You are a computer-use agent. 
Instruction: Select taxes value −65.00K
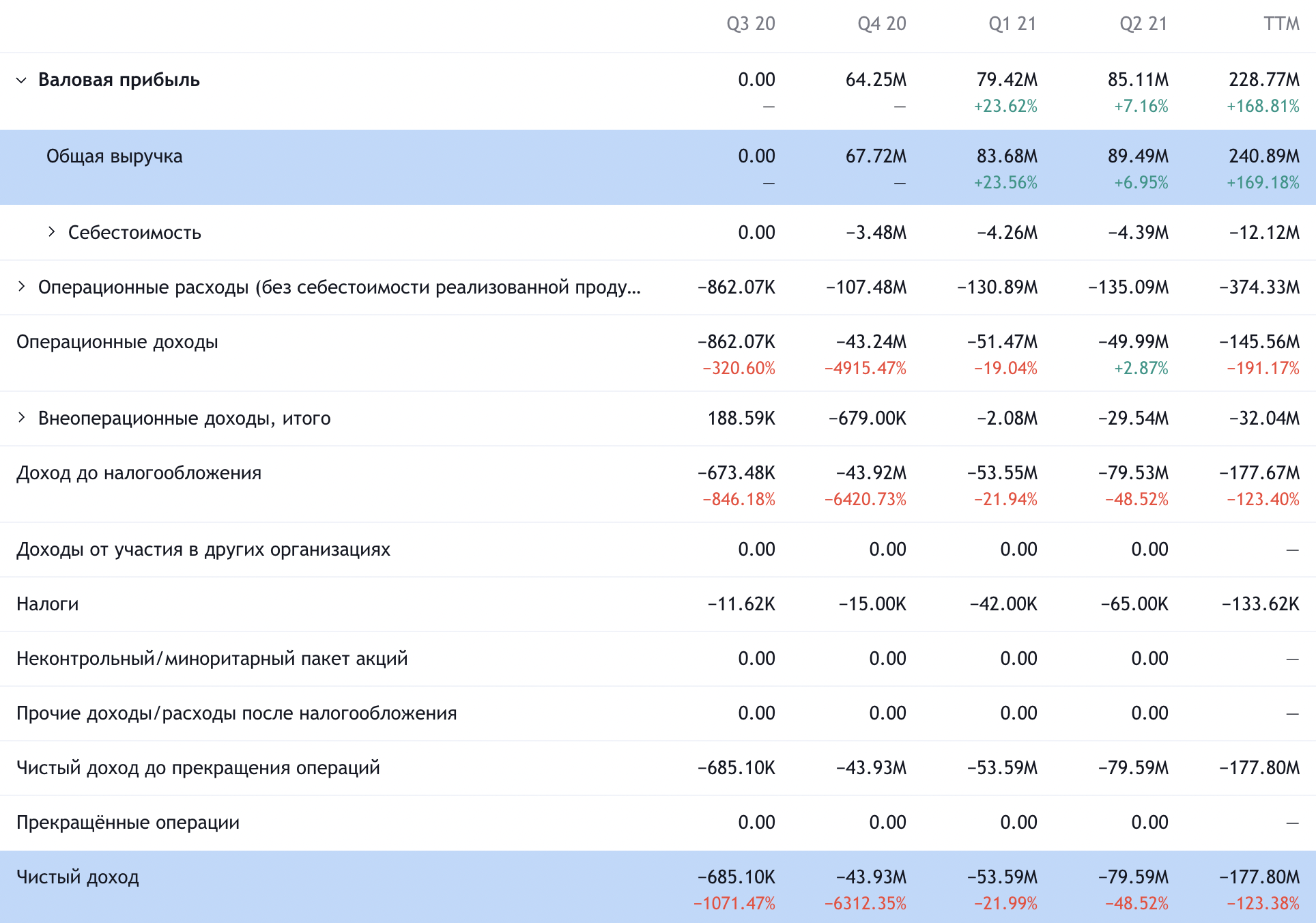click(1134, 604)
